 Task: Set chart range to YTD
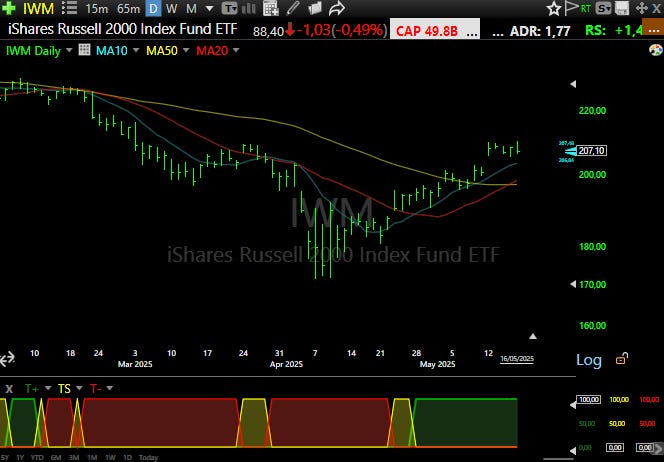click(x=37, y=457)
